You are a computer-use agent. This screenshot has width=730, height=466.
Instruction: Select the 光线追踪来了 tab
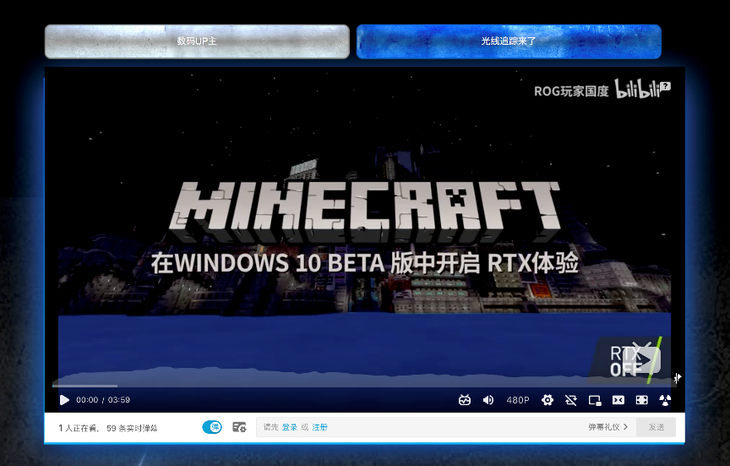[508, 41]
